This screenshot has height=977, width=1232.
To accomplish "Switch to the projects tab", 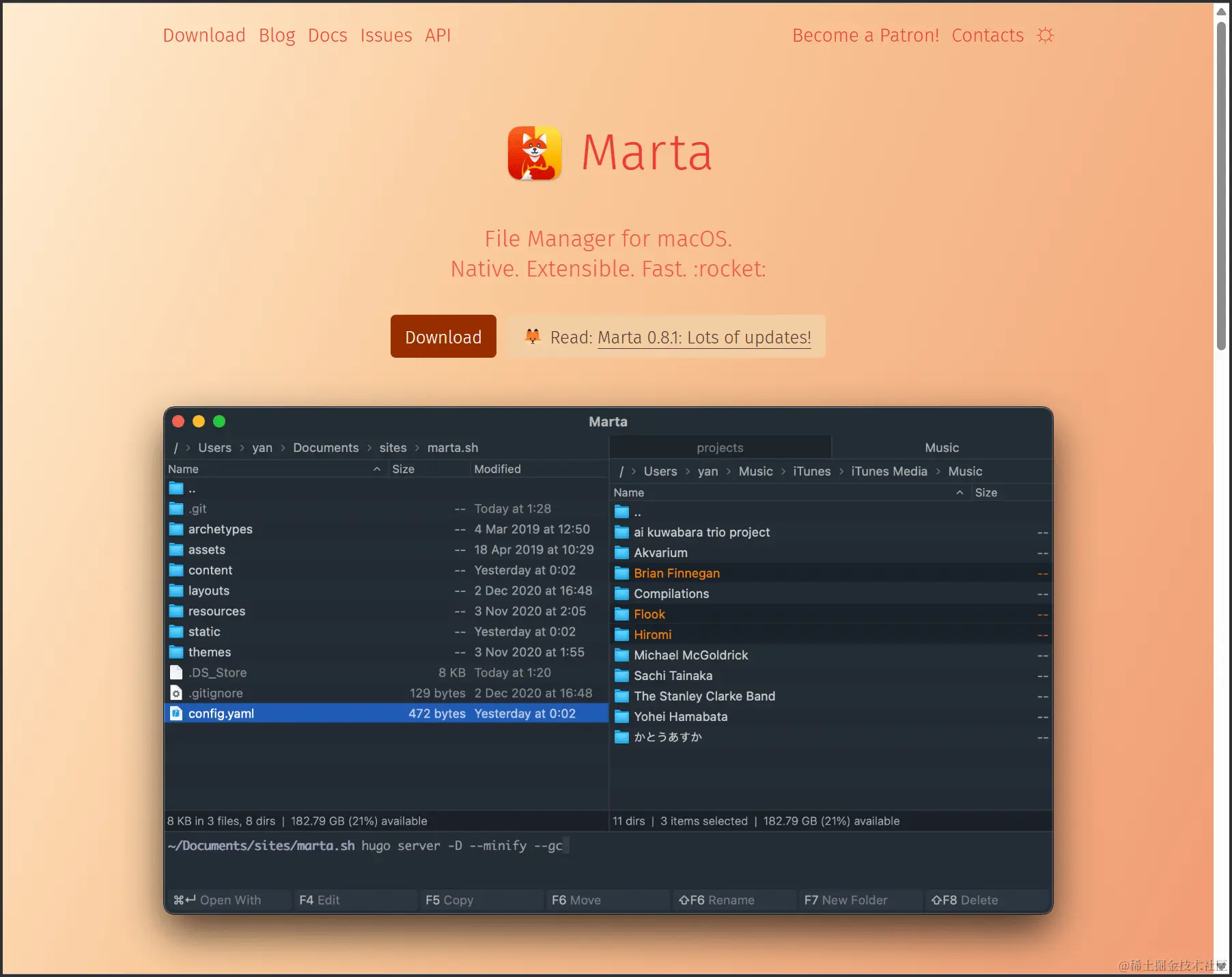I will (x=720, y=448).
